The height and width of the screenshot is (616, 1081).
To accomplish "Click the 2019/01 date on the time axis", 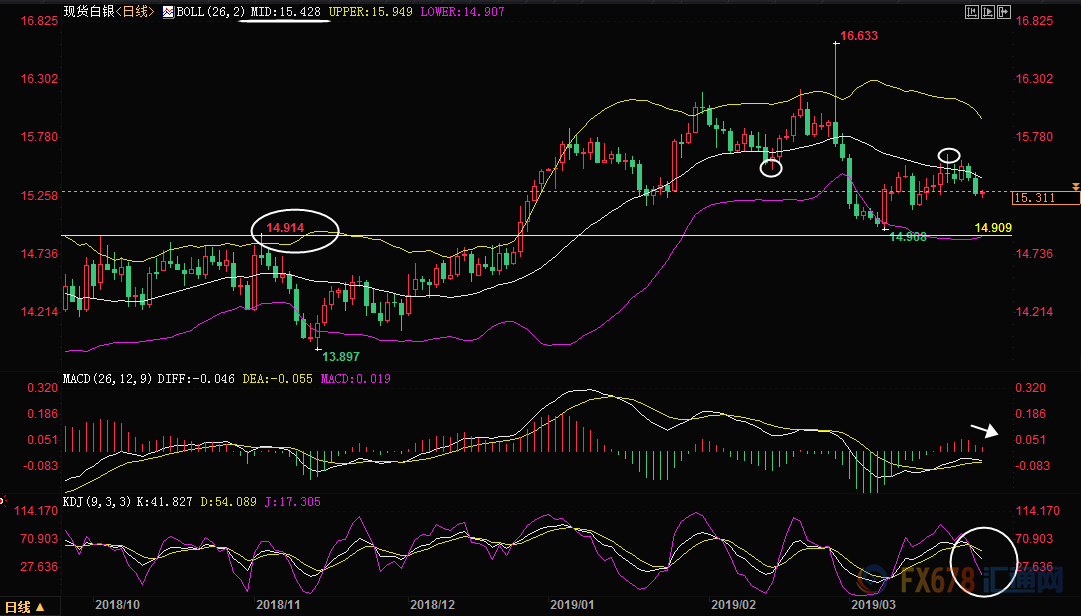I will pos(570,605).
